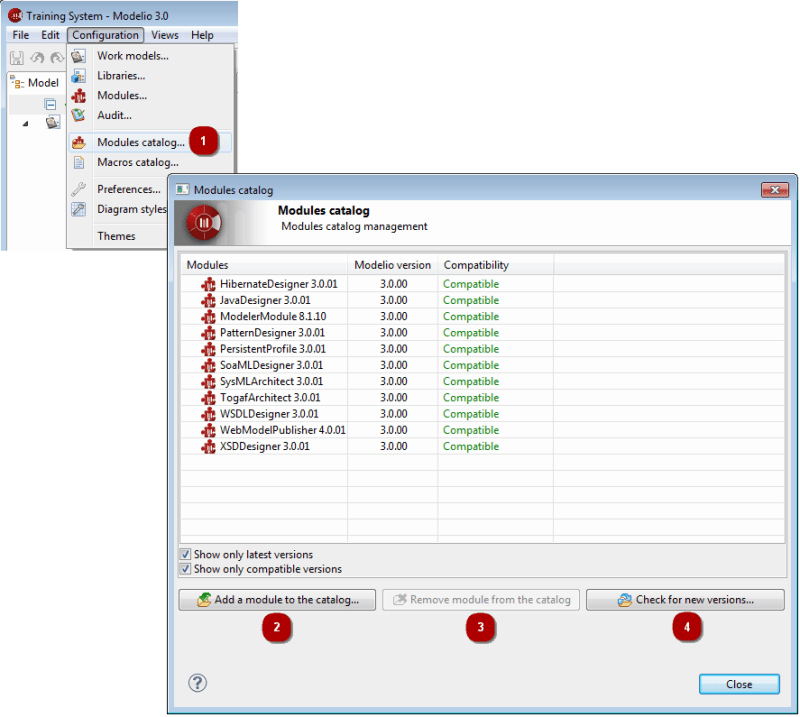Image resolution: width=800 pixels, height=717 pixels.
Task: Click the SoaMLDesigner module icon
Action: point(208,366)
